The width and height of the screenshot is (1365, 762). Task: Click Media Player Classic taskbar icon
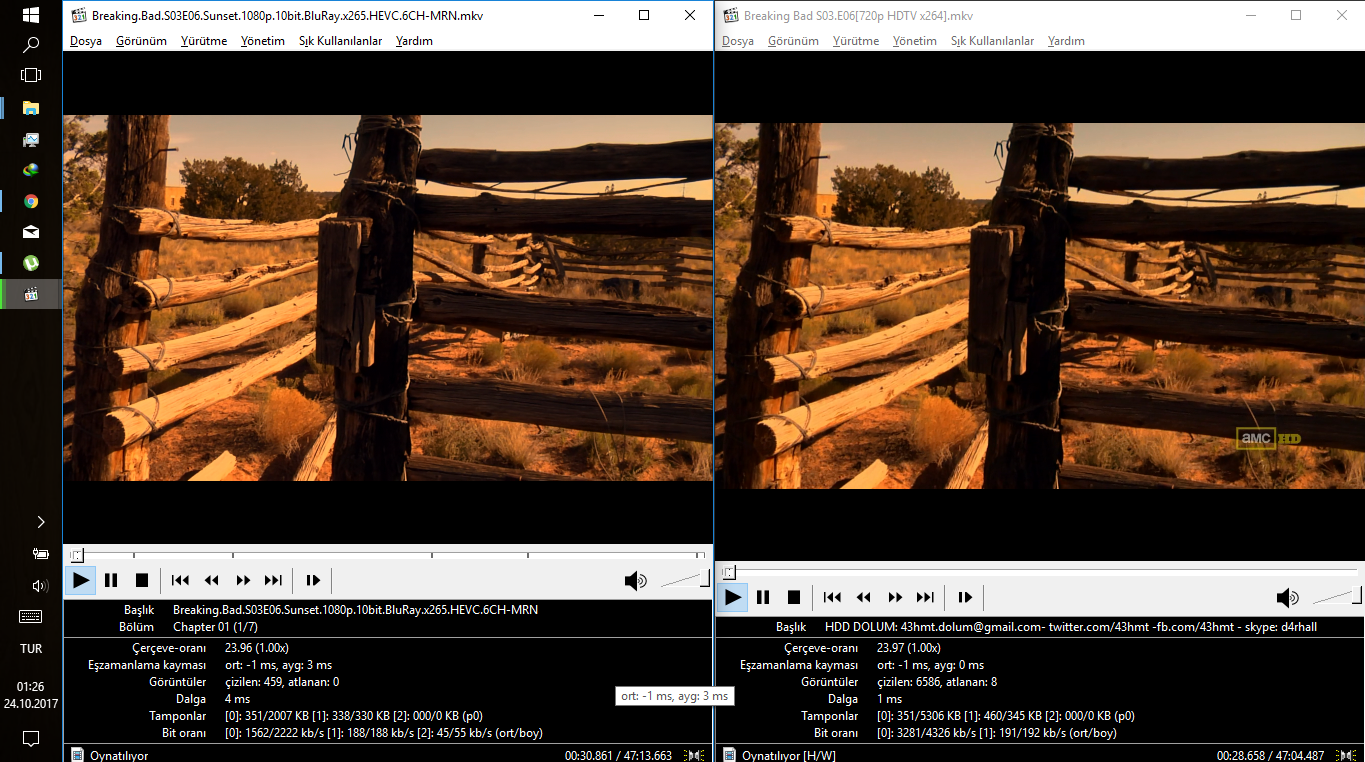pos(31,294)
